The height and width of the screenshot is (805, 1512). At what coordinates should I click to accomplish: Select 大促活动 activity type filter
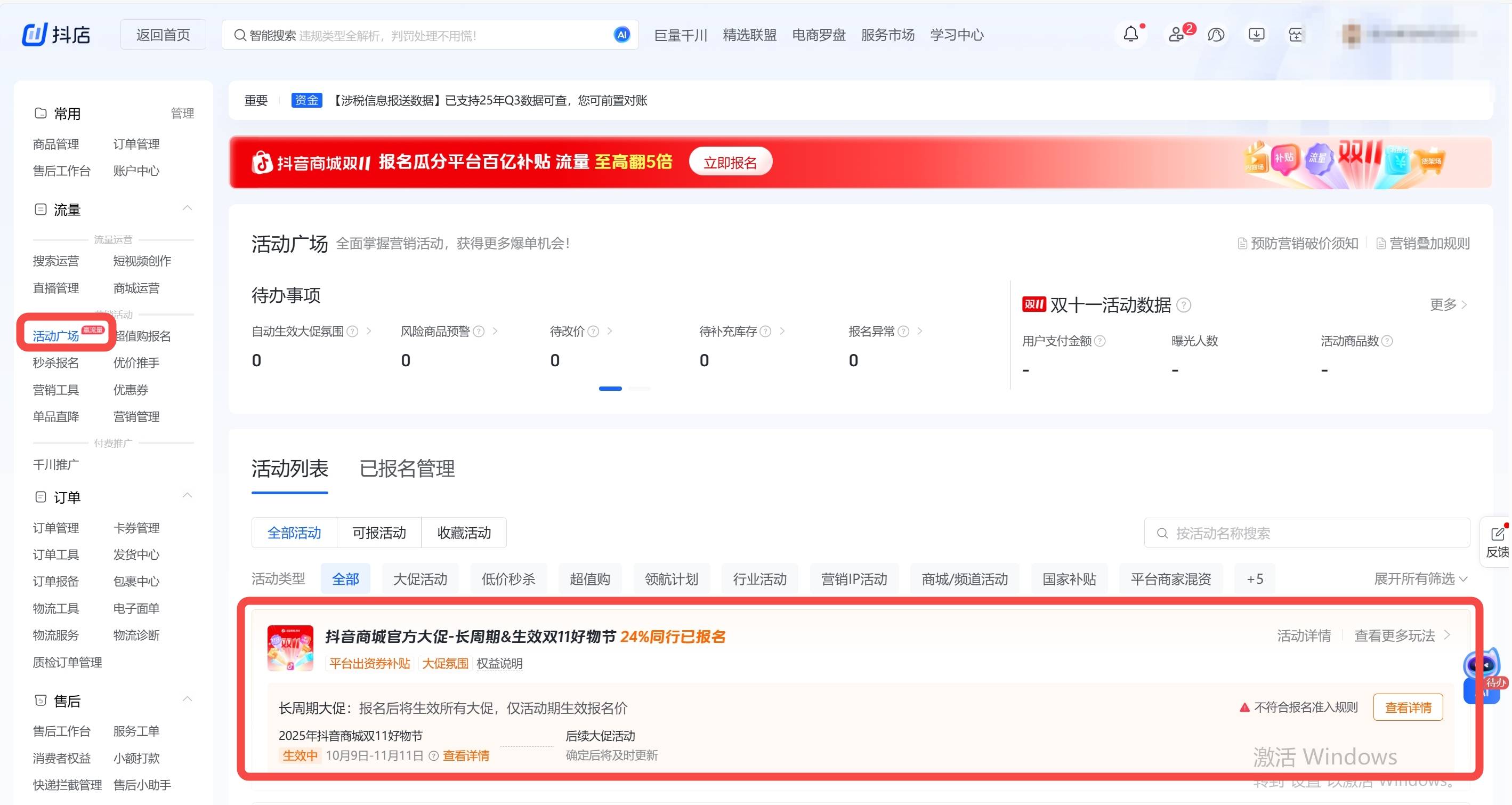[419, 579]
